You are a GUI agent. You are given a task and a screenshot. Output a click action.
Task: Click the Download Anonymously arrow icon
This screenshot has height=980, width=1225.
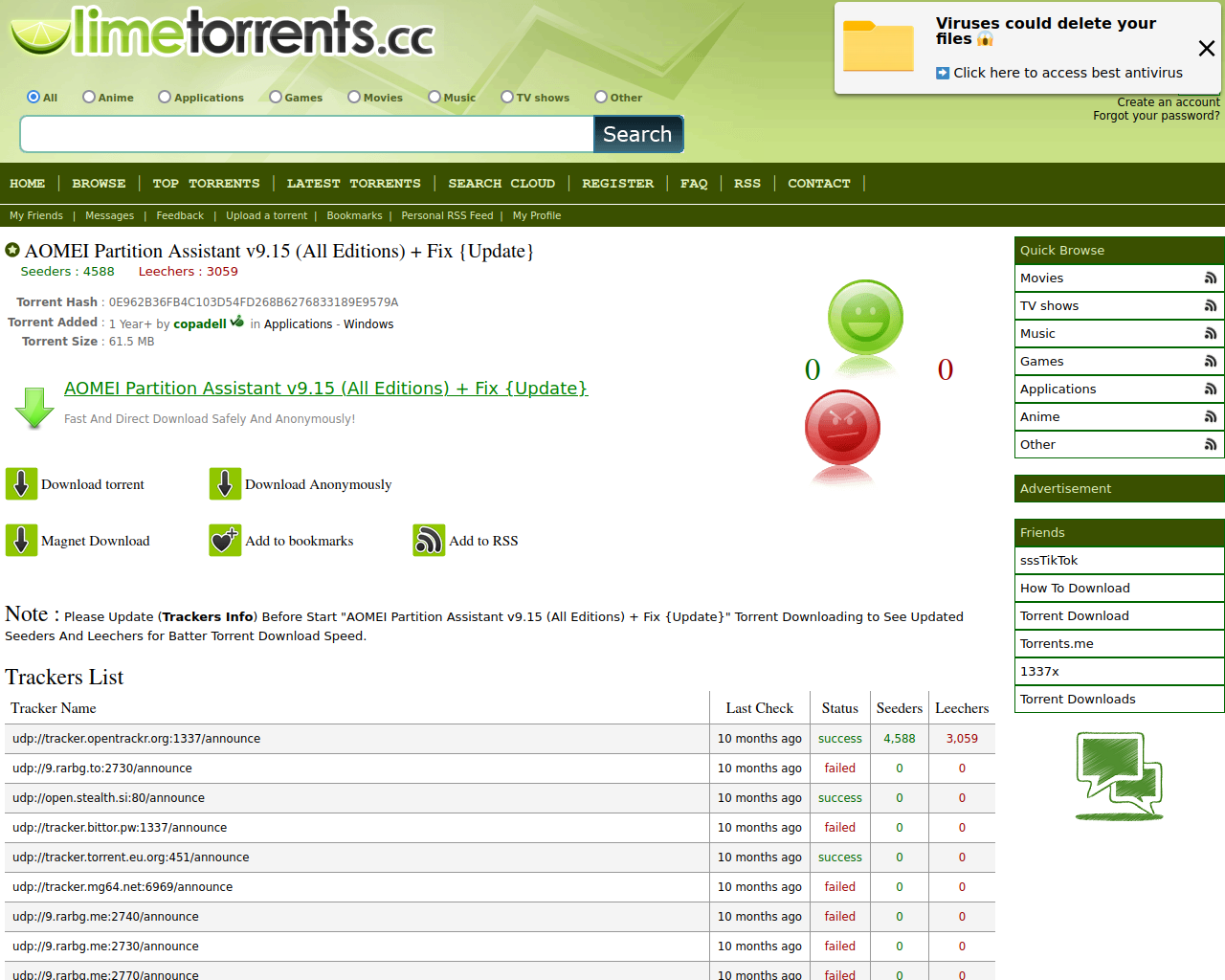[225, 484]
